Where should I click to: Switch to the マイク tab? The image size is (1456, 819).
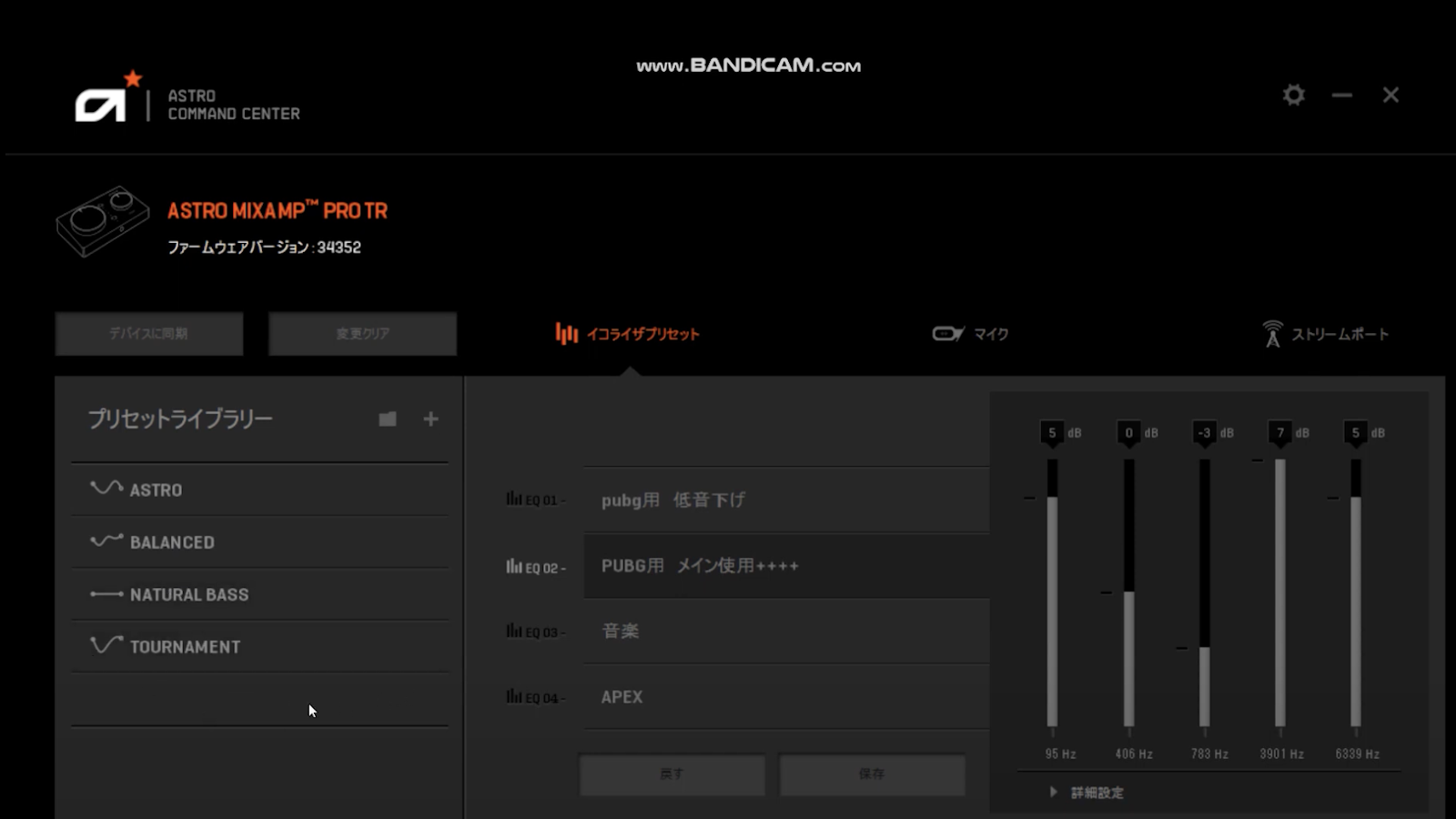coord(970,334)
